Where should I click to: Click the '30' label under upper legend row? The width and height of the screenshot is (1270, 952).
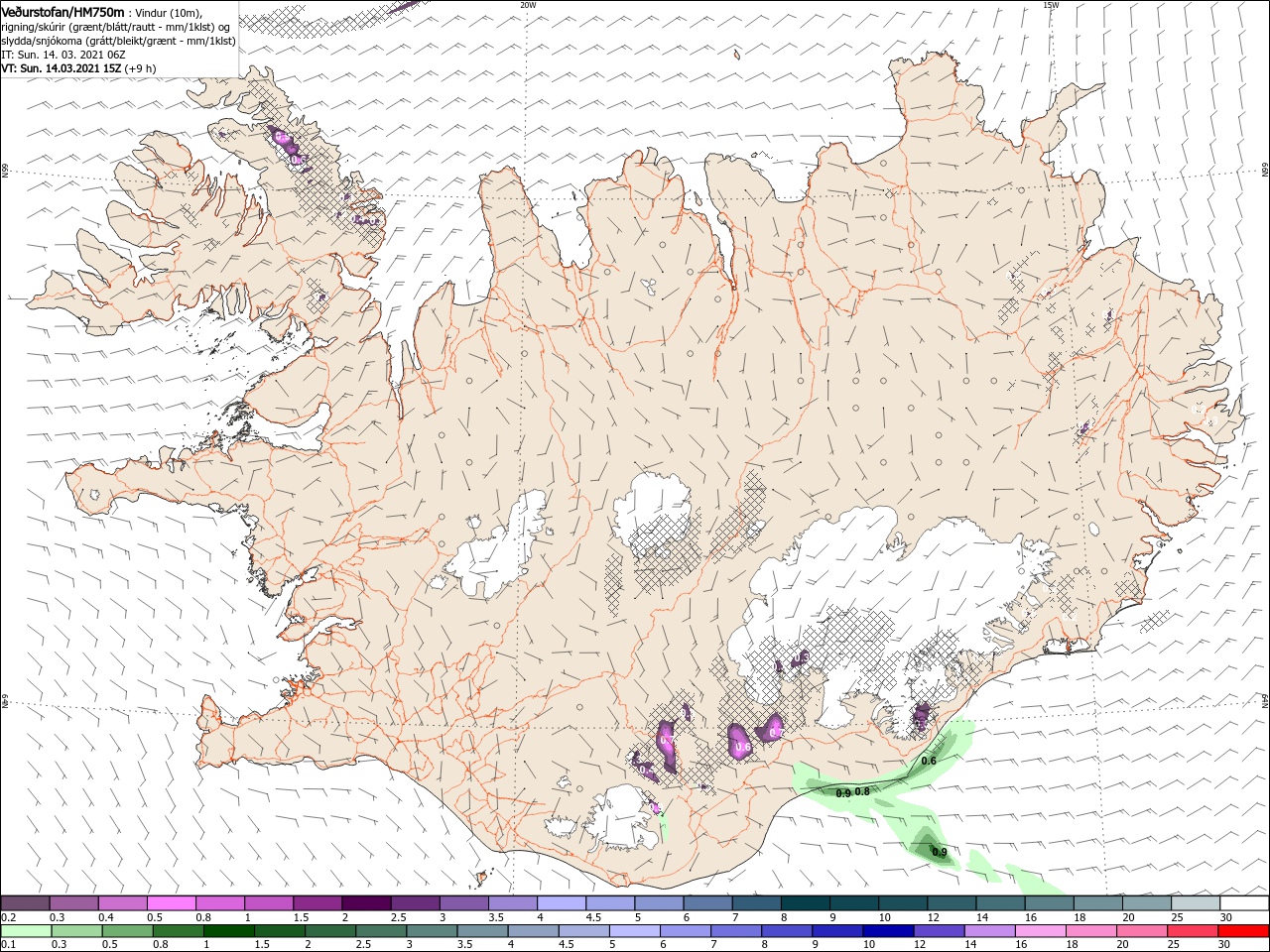1226,917
